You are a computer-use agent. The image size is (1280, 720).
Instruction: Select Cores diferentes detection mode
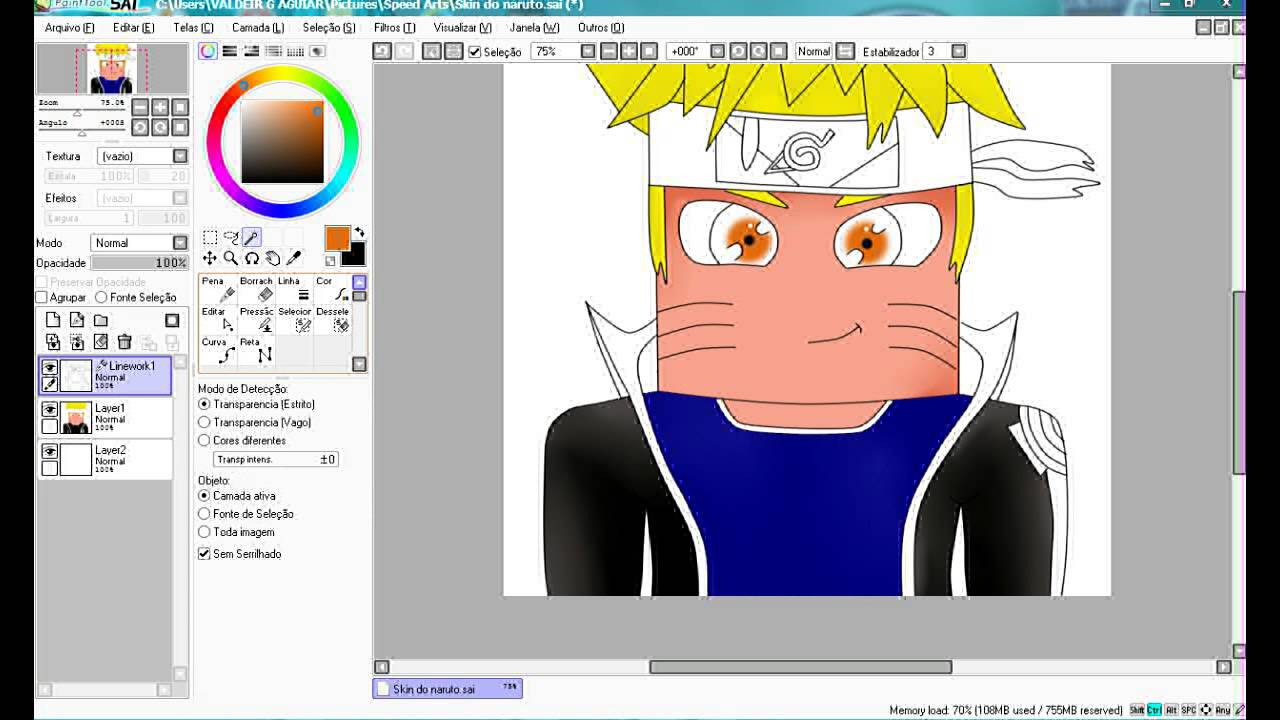[x=204, y=440]
